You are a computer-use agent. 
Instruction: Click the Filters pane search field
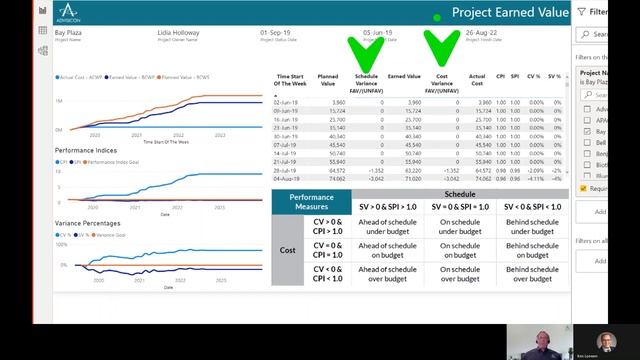click(x=592, y=34)
